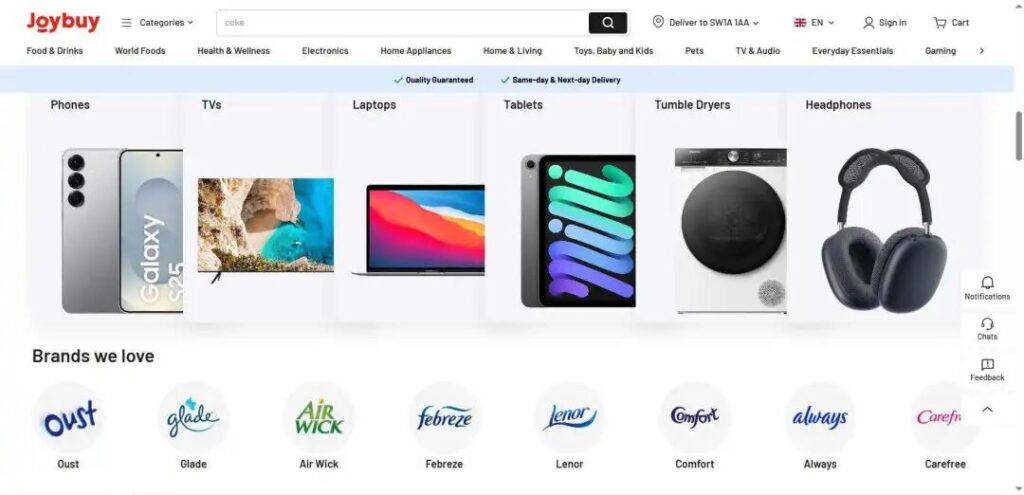The width and height of the screenshot is (1024, 495).
Task: Show more categories with right chevron
Action: point(981,51)
